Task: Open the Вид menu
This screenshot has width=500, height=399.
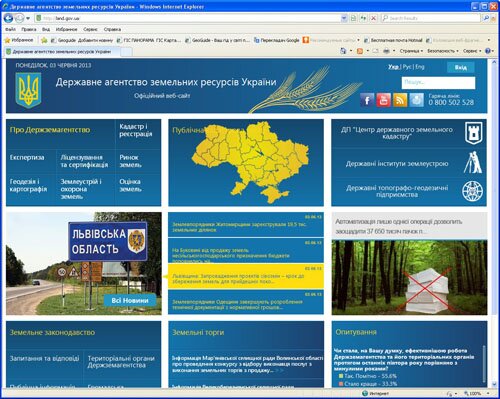Action: click(46, 29)
